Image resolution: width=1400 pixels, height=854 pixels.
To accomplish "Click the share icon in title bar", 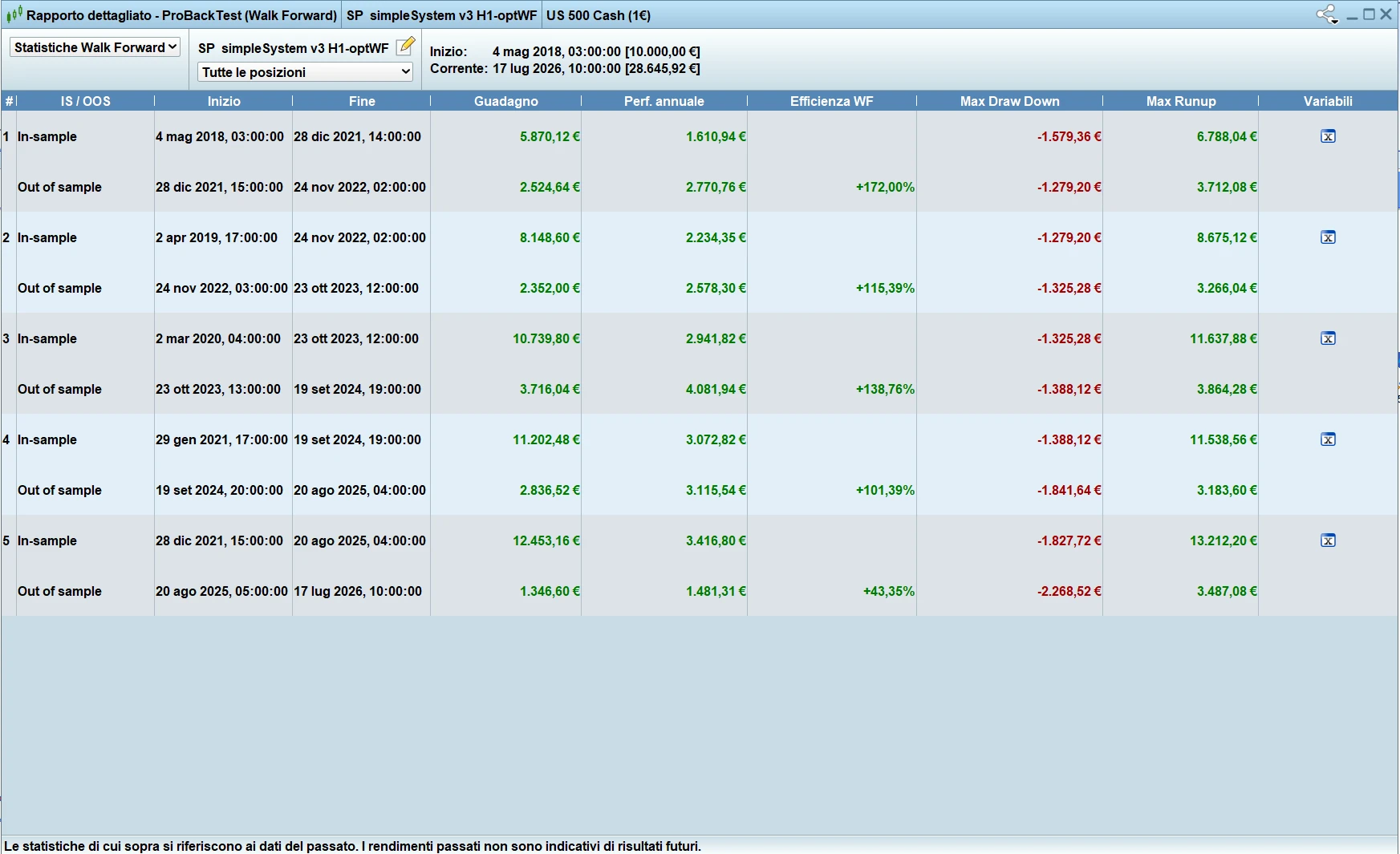I will [1327, 14].
